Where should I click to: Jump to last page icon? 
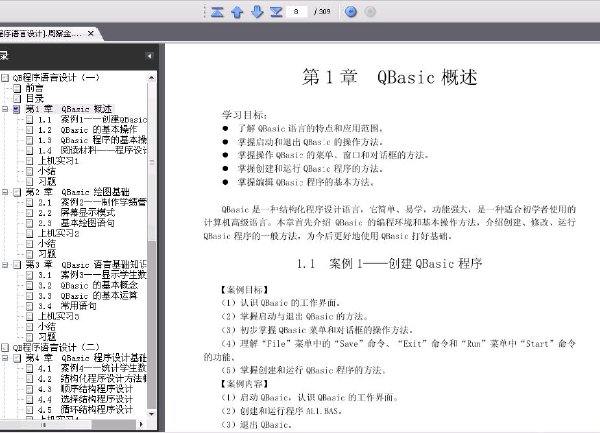pos(276,12)
